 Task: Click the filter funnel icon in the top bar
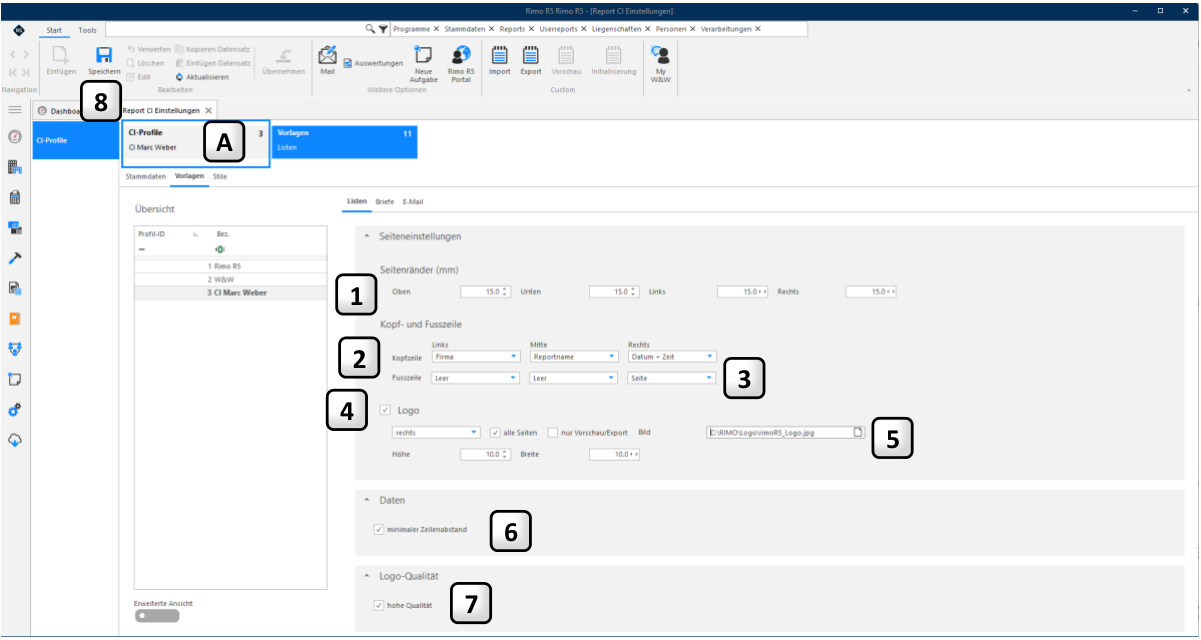[383, 29]
